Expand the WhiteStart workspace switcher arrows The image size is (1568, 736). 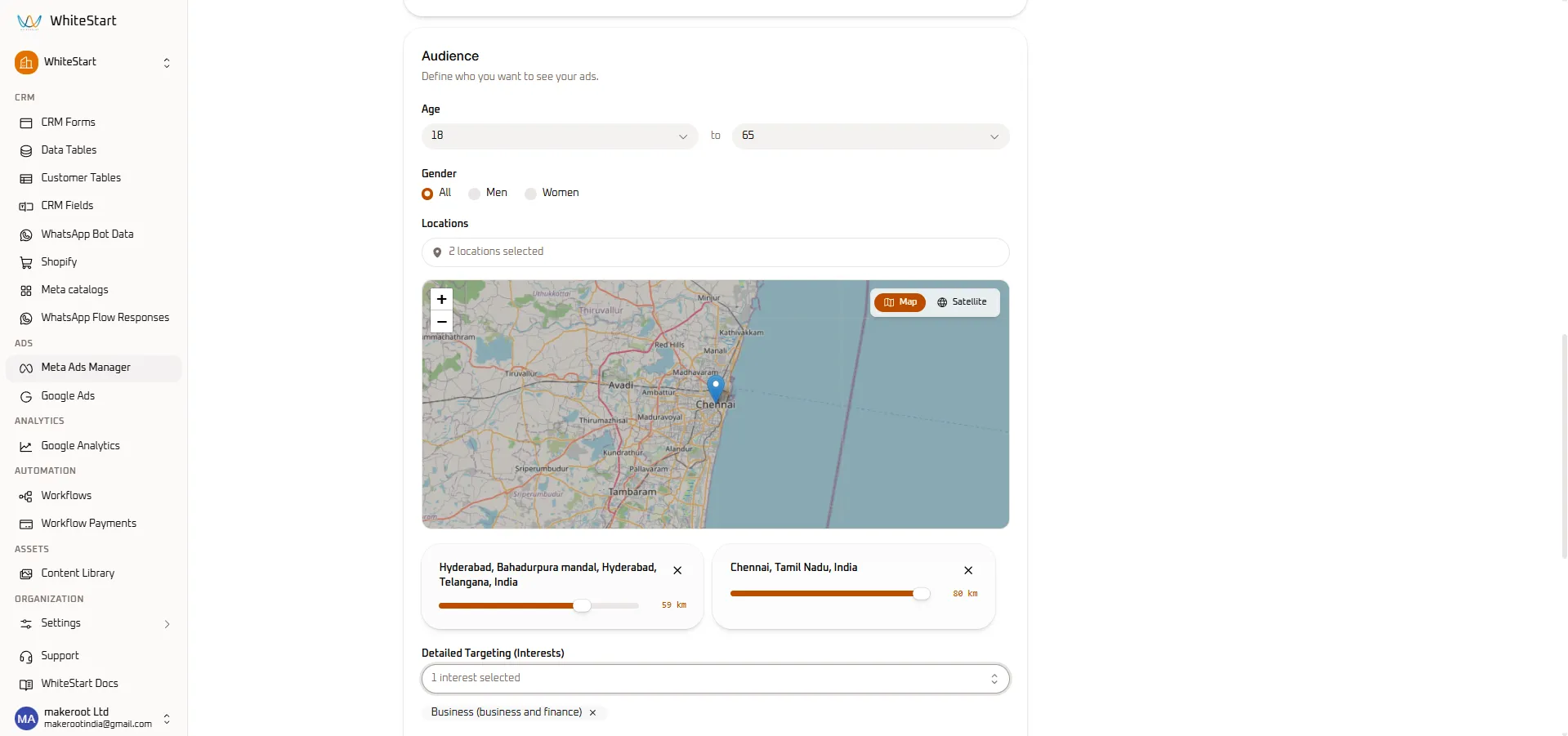pyautogui.click(x=167, y=63)
